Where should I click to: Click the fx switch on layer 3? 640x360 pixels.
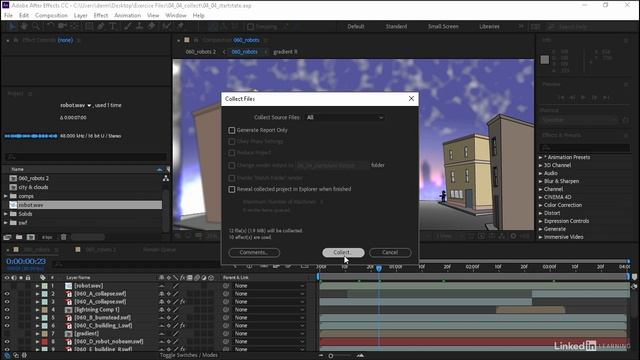coord(182,302)
